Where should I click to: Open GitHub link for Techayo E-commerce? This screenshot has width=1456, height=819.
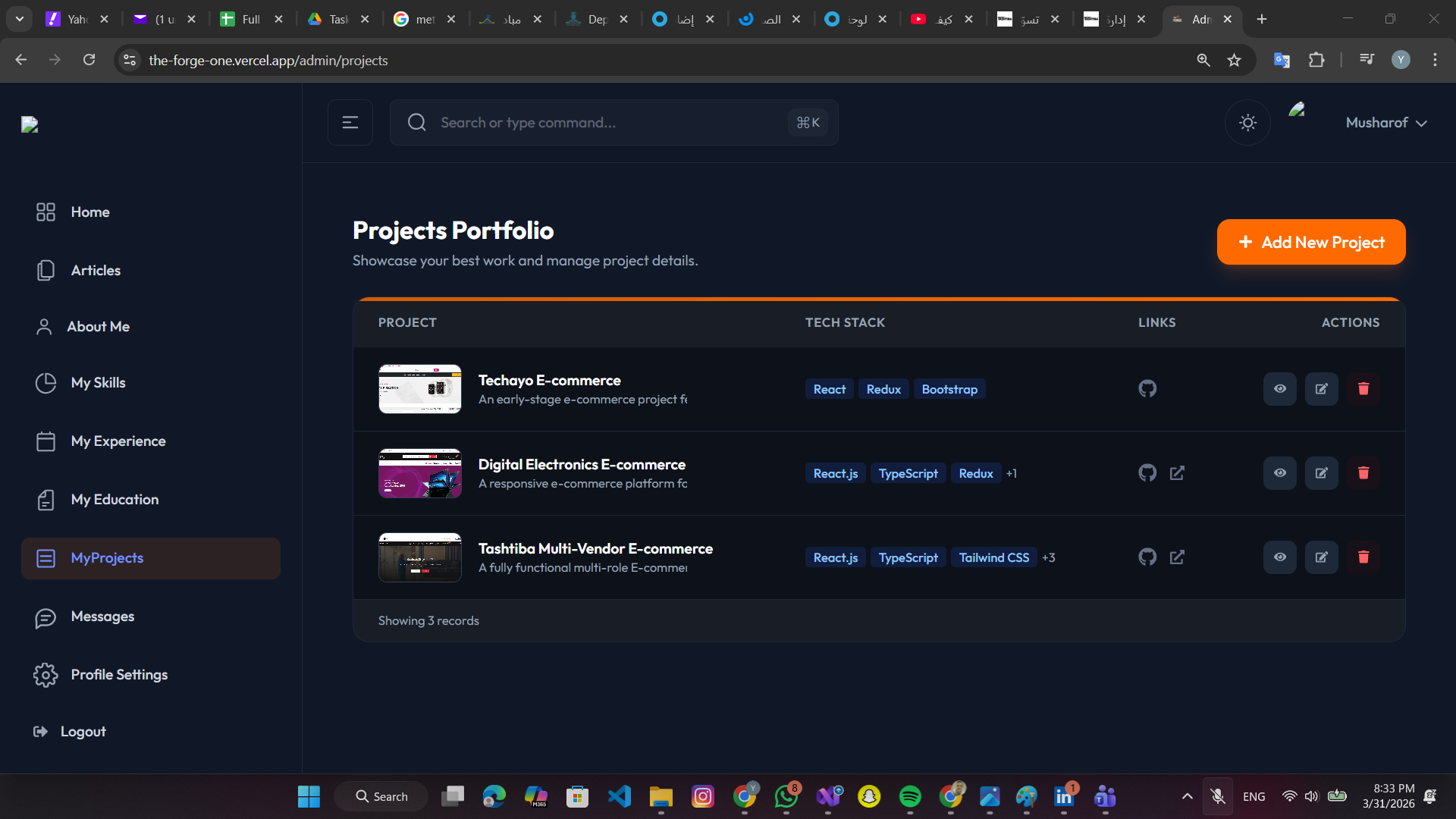pyautogui.click(x=1147, y=389)
